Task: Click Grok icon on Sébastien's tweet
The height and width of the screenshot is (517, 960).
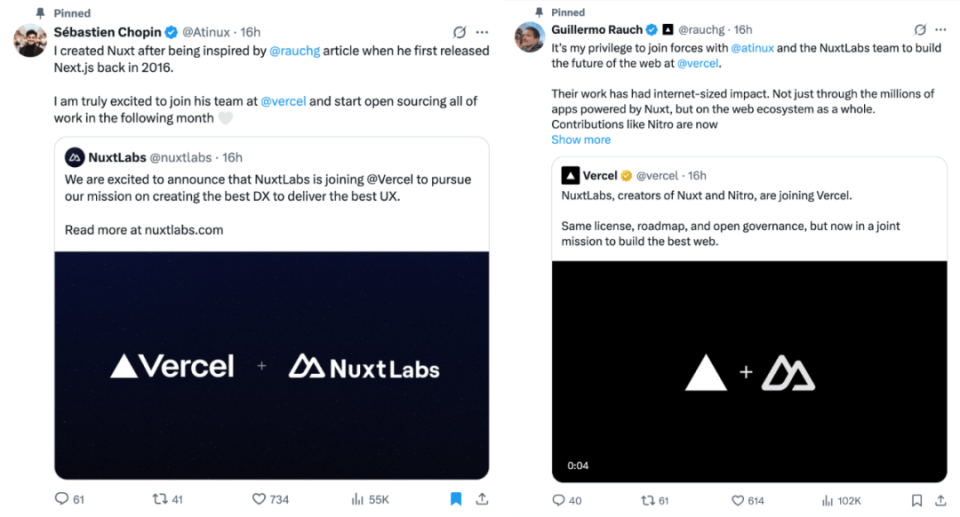Action: (458, 32)
